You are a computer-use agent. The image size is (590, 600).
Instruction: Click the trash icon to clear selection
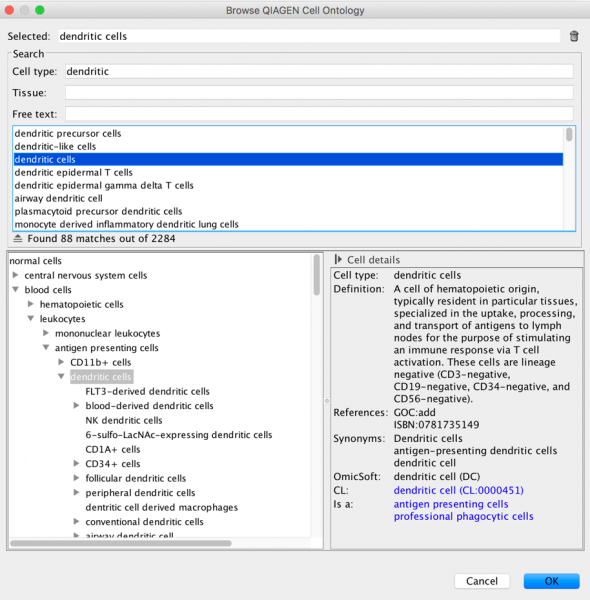tap(574, 36)
